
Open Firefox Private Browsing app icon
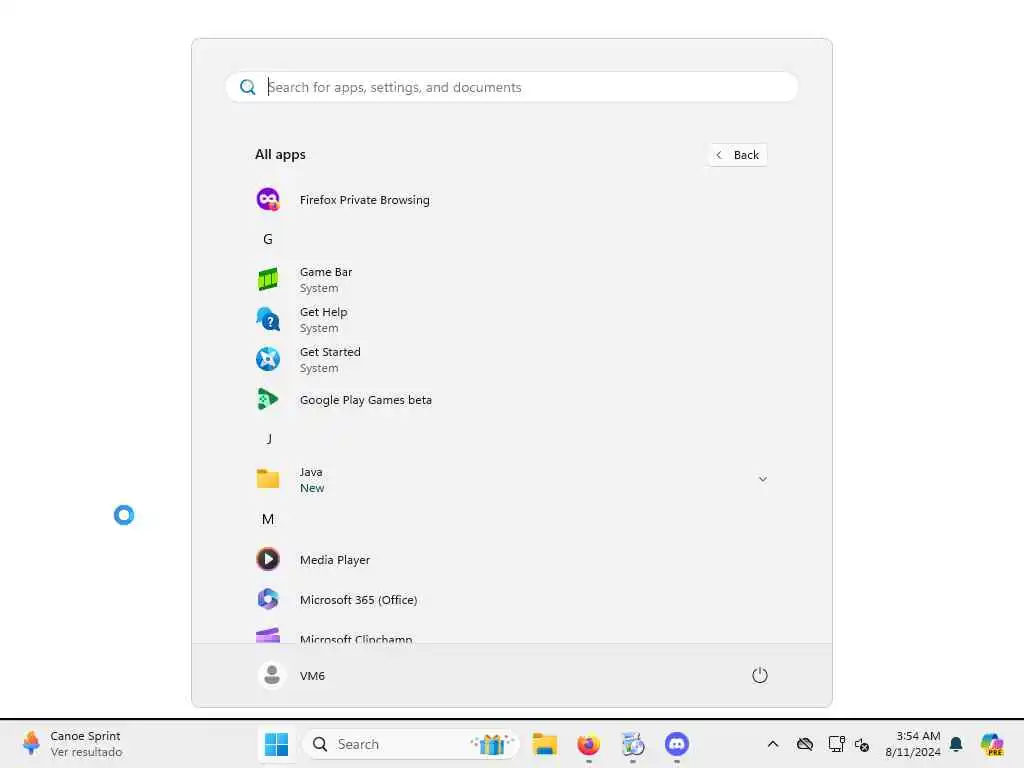point(268,199)
